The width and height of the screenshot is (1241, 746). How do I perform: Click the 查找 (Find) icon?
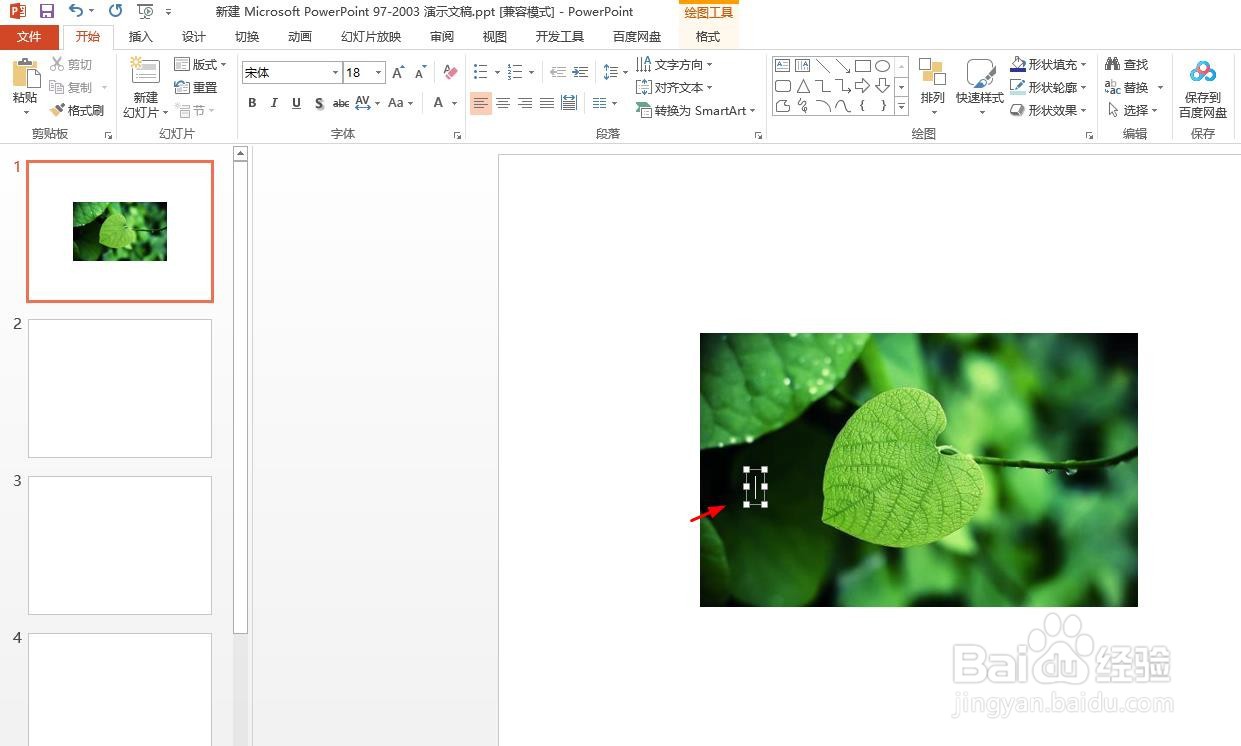1128,63
